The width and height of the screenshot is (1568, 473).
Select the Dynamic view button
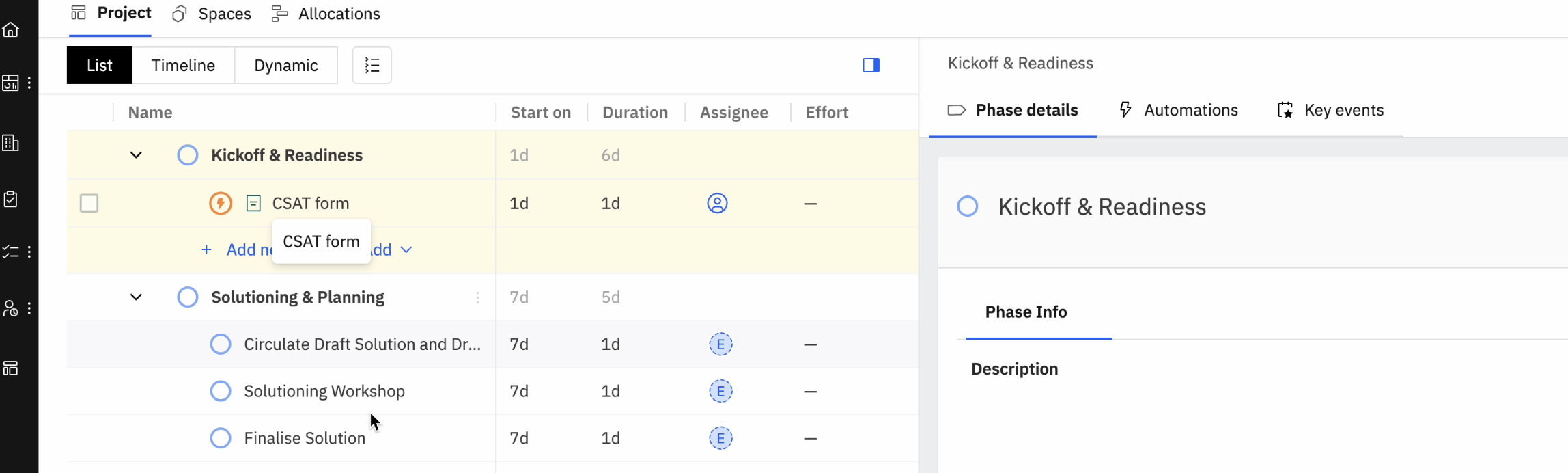tap(285, 66)
